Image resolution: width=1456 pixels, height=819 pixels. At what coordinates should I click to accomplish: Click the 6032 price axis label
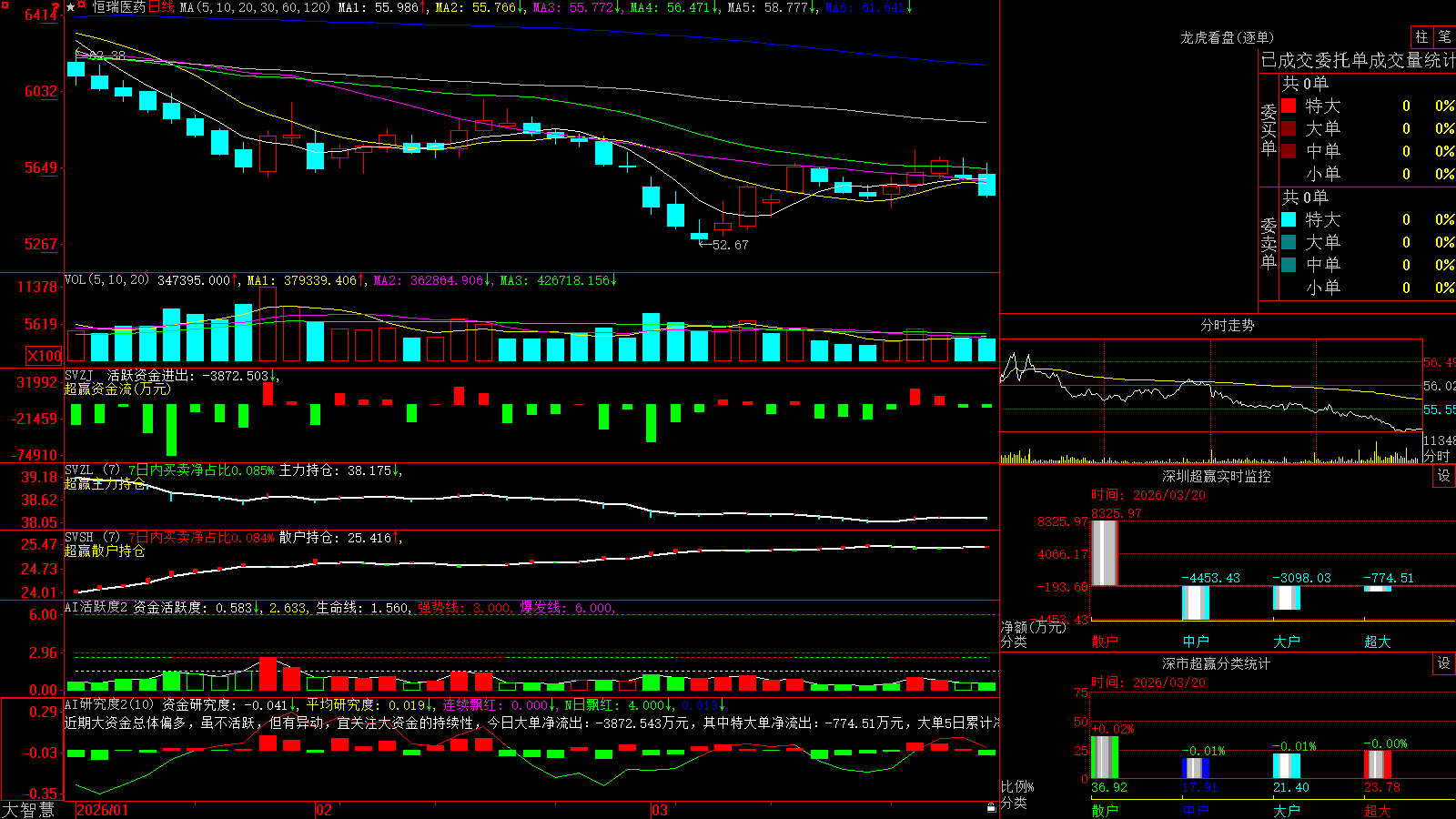tap(40, 91)
